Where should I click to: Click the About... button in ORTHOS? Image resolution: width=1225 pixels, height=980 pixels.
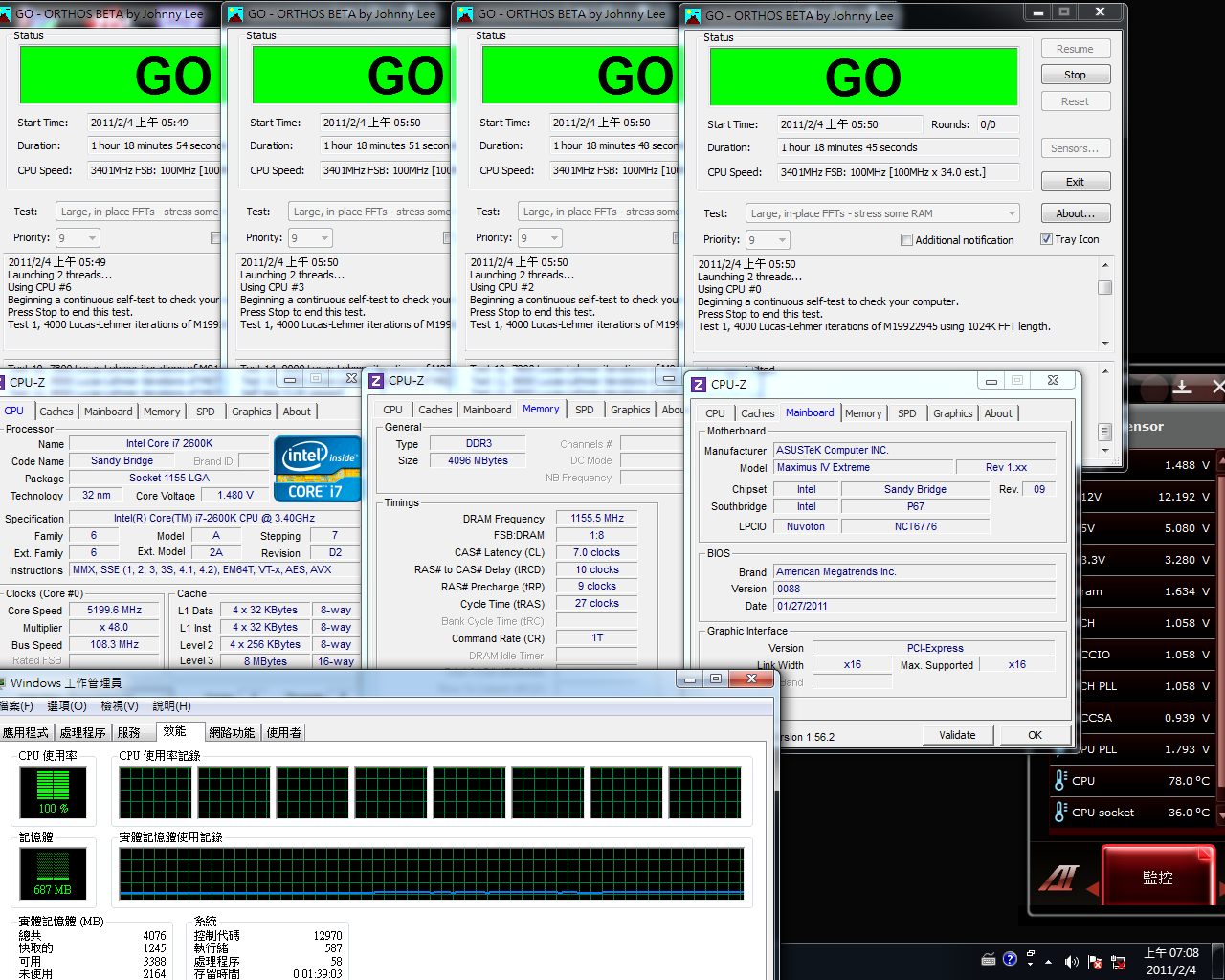(x=1075, y=213)
